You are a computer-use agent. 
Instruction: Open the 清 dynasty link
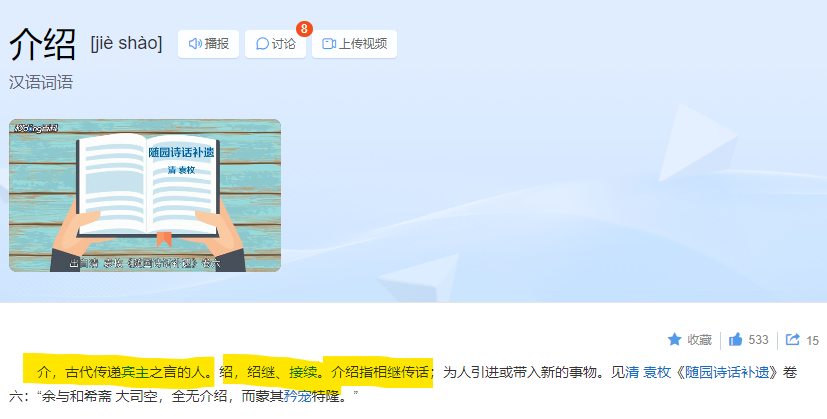tap(632, 373)
